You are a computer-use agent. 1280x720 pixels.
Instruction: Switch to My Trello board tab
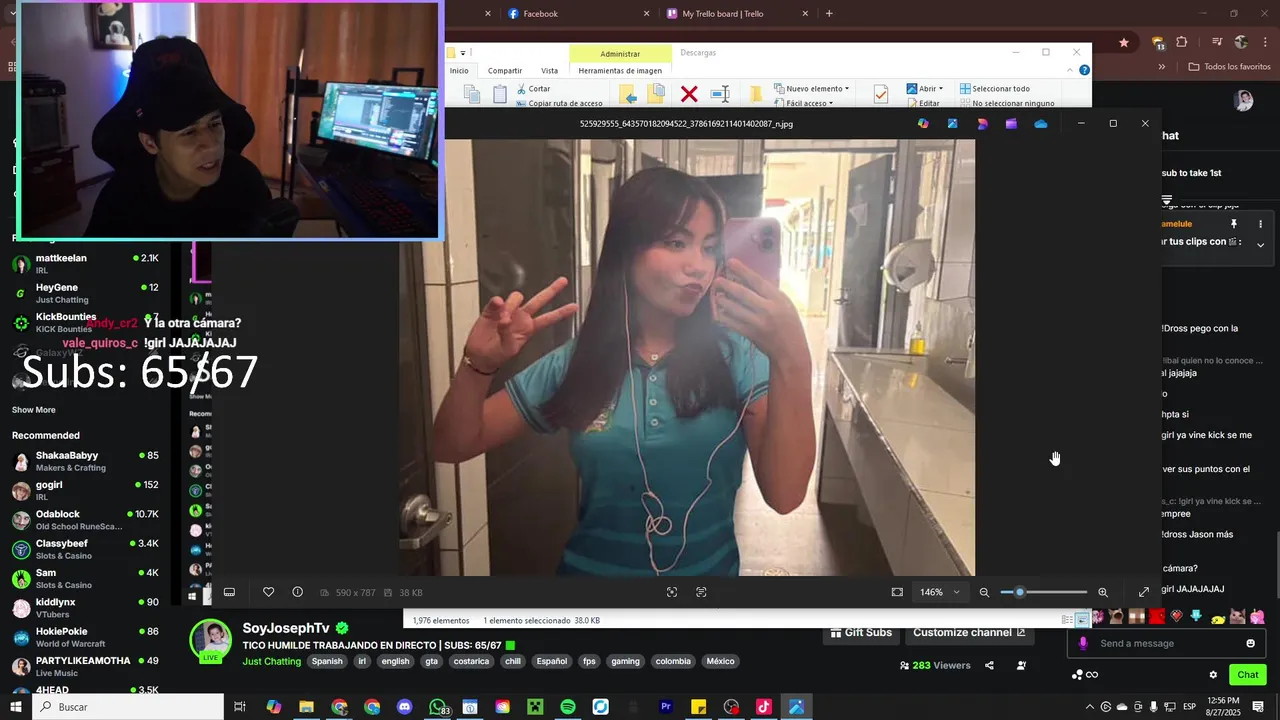(737, 13)
